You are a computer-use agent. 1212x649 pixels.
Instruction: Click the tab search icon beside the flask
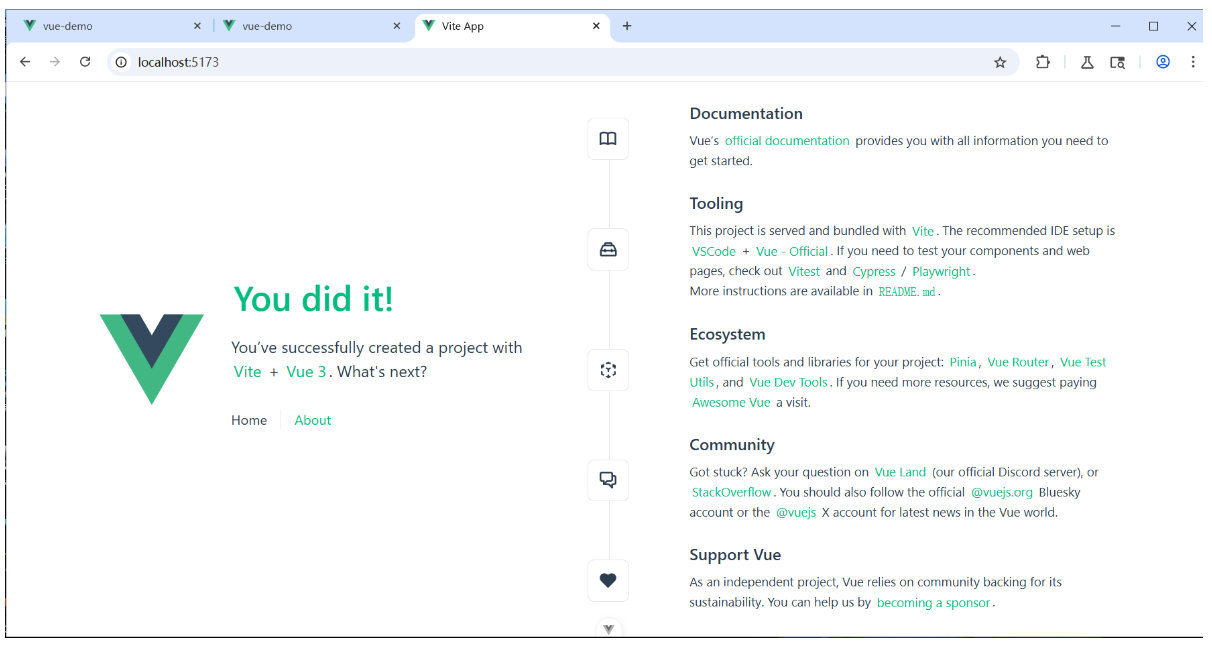pos(1118,62)
